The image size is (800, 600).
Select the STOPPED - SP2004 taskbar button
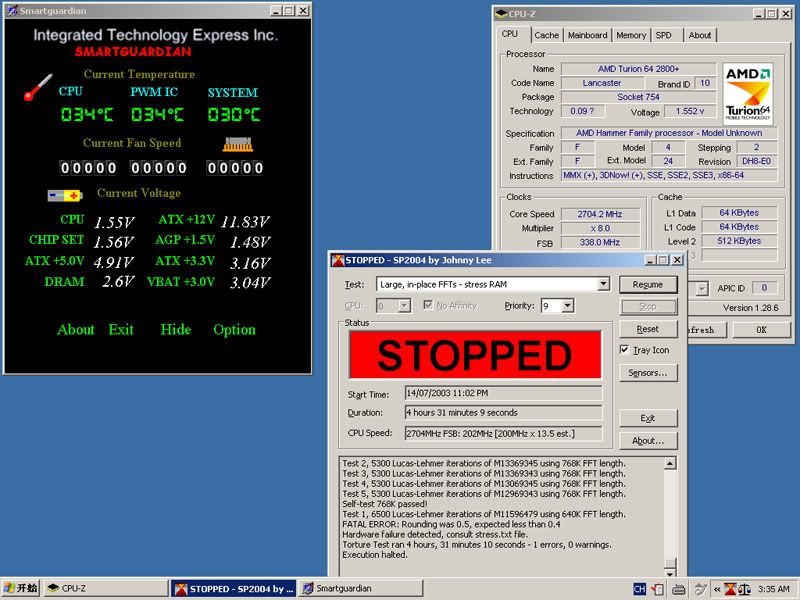pos(233,588)
